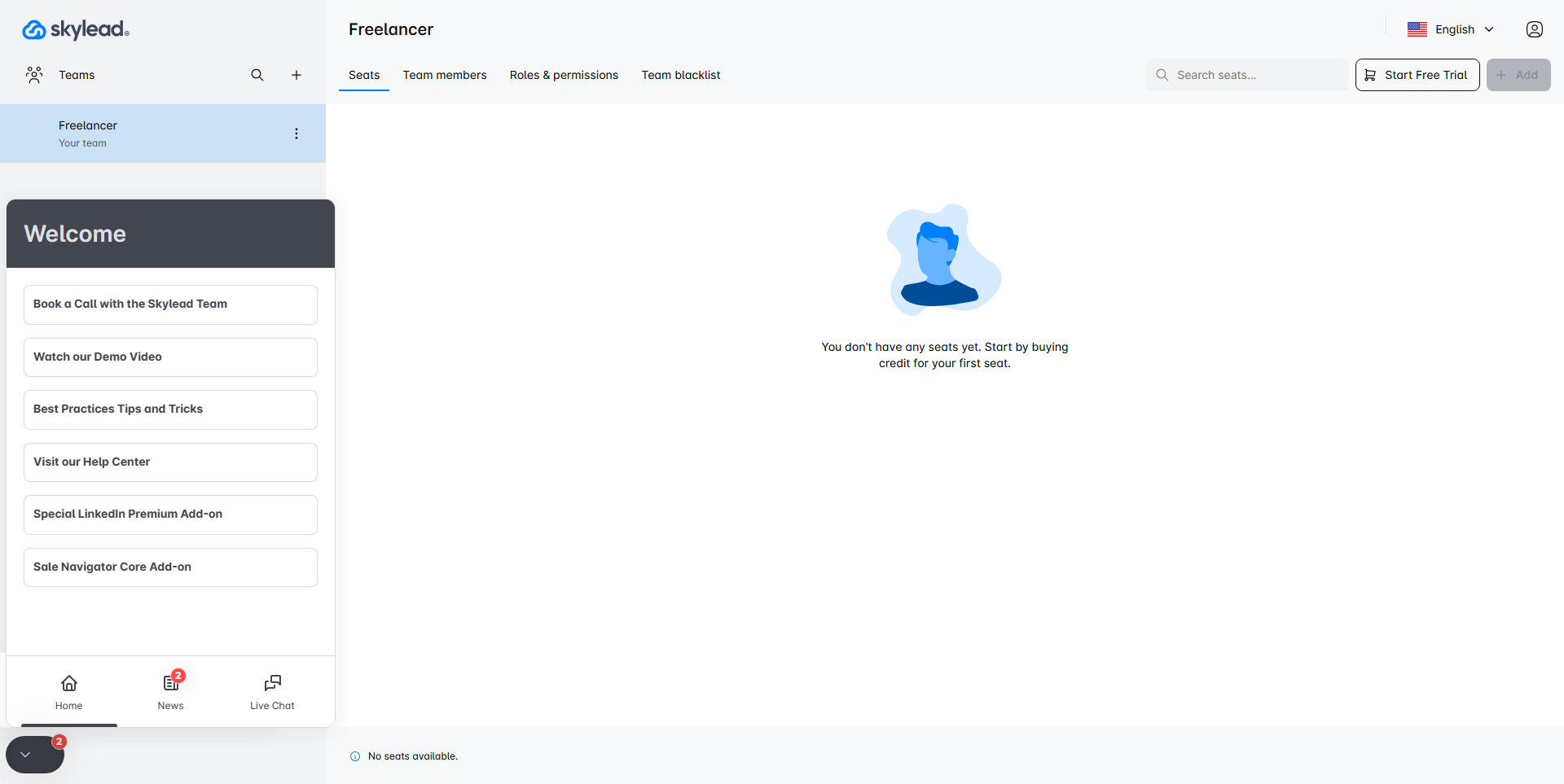The image size is (1564, 784).
Task: Go to Home in the welcome widget
Action: (69, 692)
